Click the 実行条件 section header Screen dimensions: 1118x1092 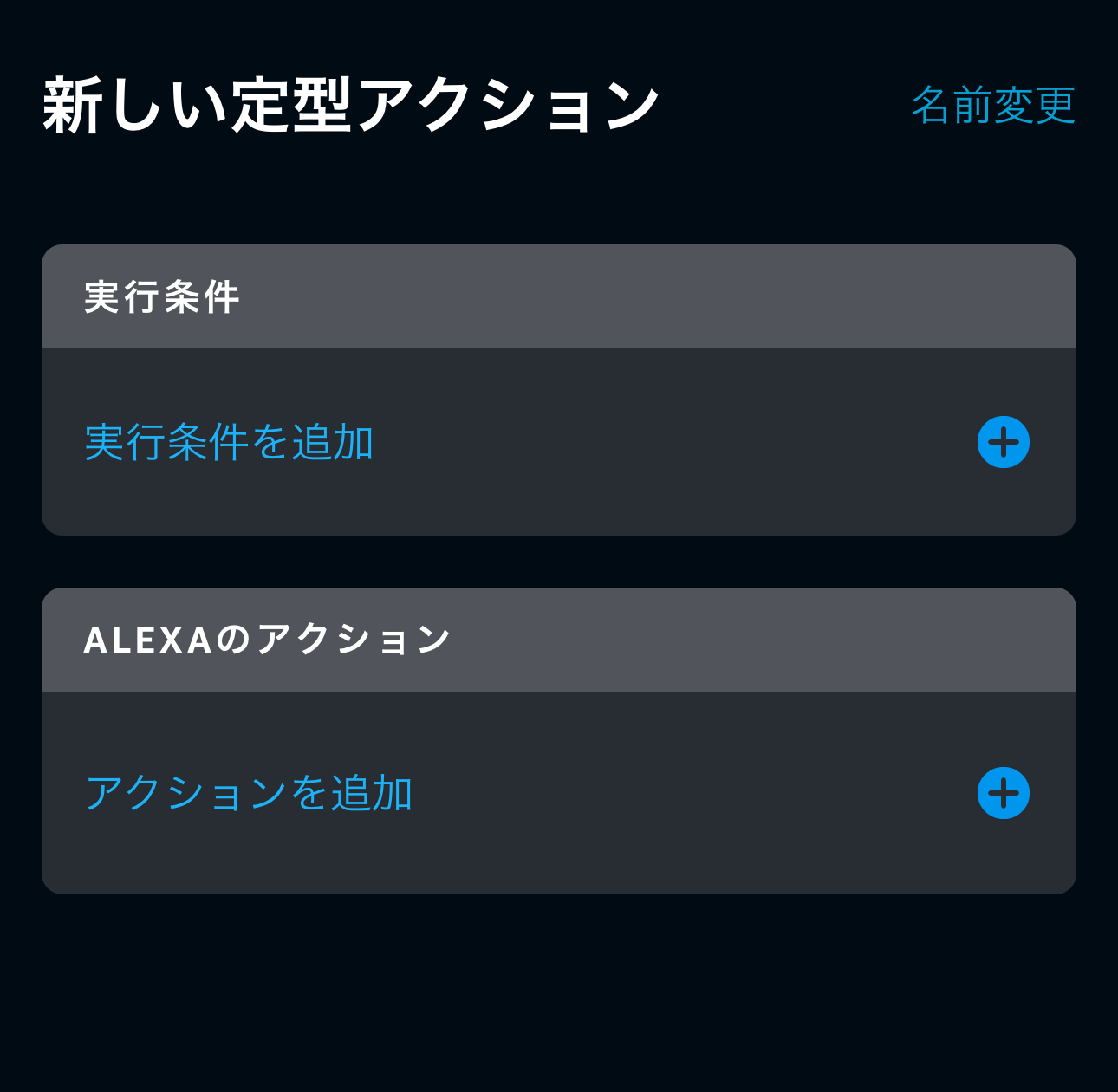(x=558, y=297)
